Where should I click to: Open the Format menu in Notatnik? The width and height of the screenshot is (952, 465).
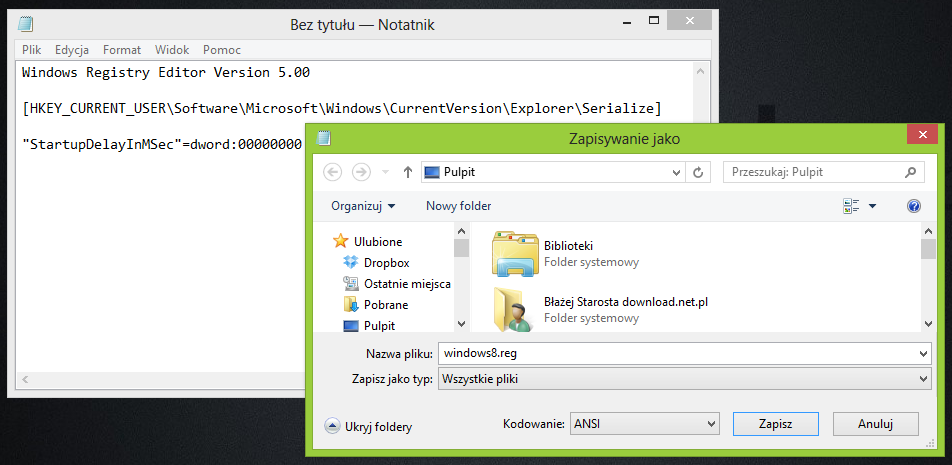tap(122, 50)
